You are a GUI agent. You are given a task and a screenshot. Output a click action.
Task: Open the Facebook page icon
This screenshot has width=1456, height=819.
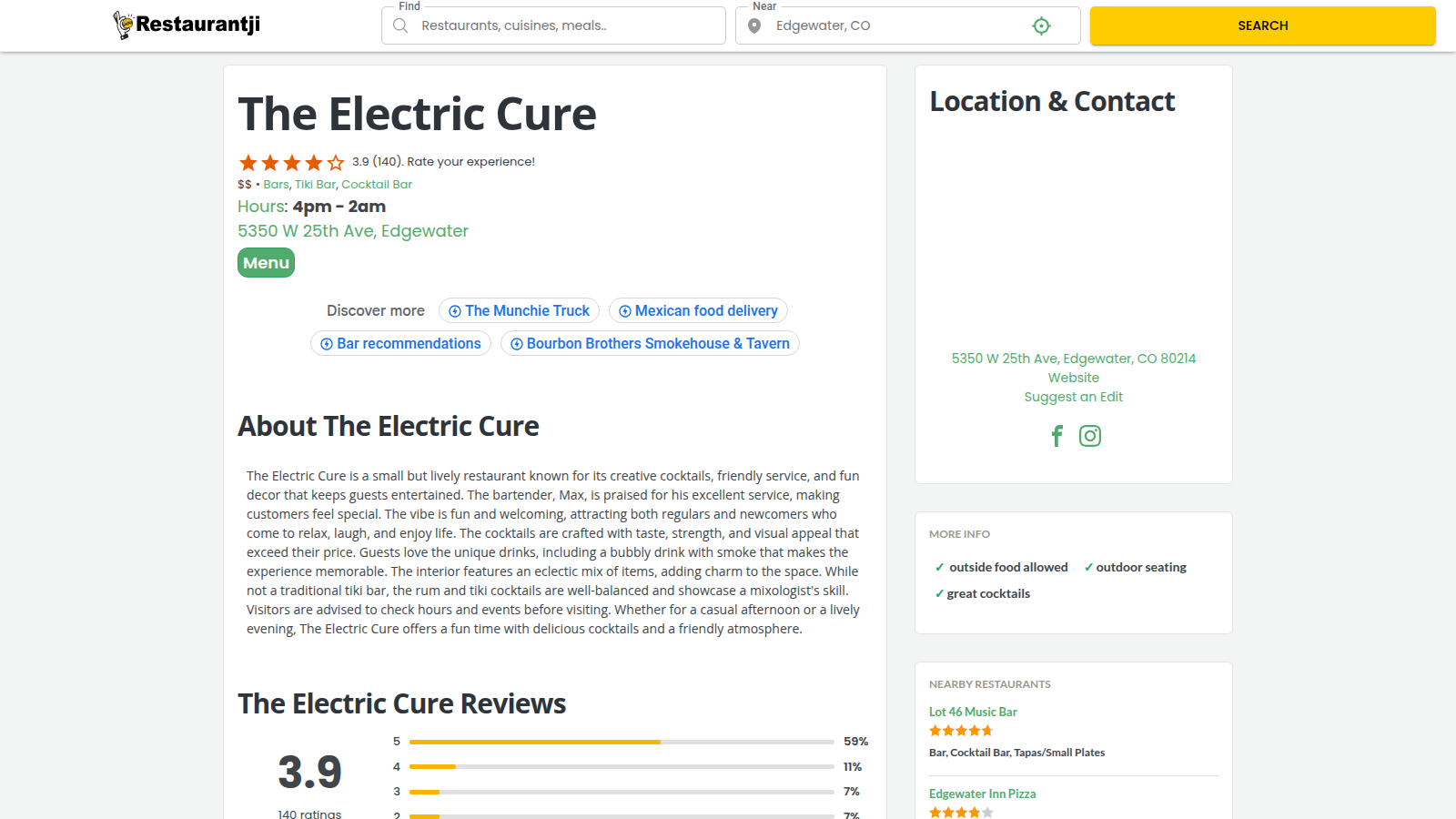pos(1057,436)
